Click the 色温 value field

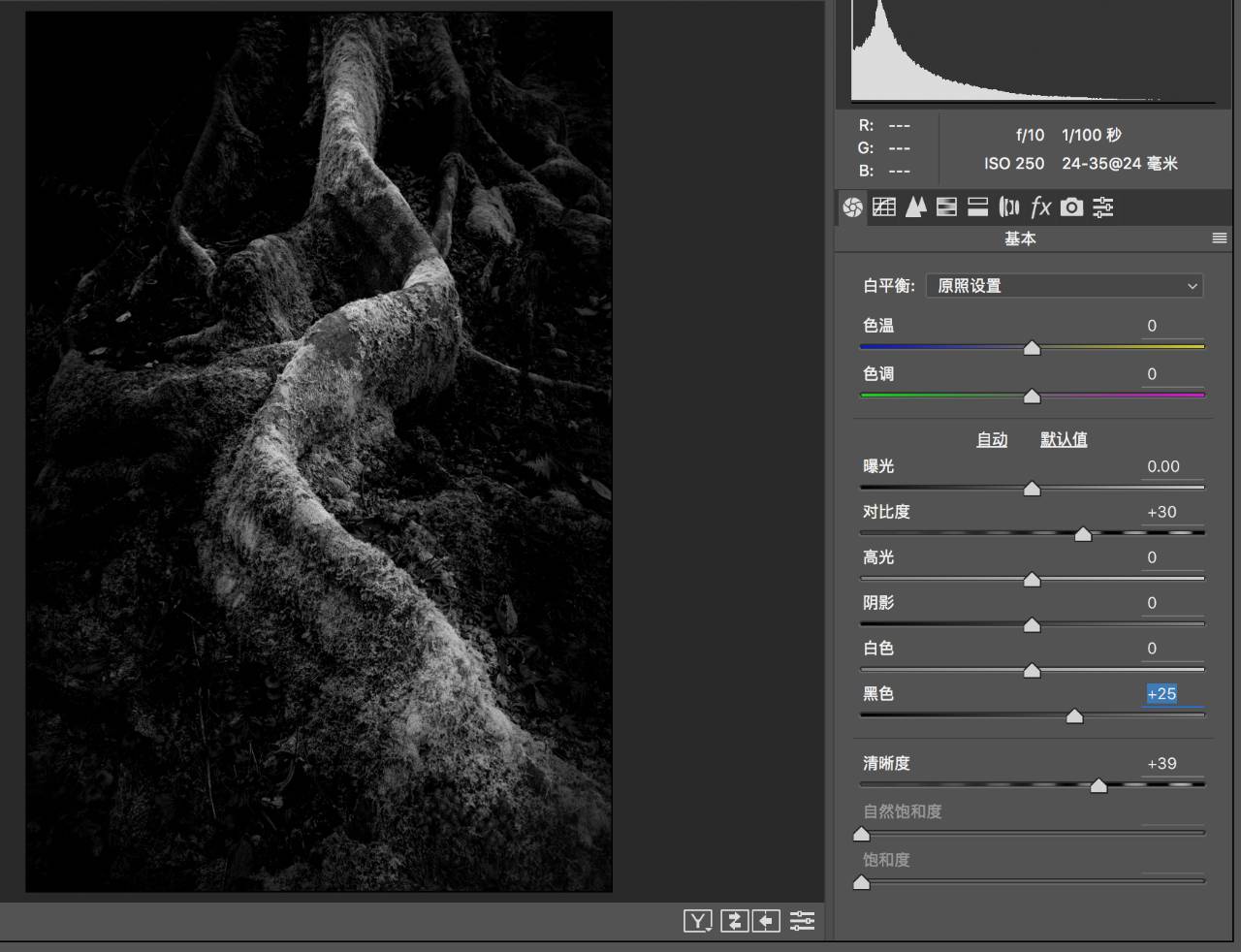[1172, 327]
